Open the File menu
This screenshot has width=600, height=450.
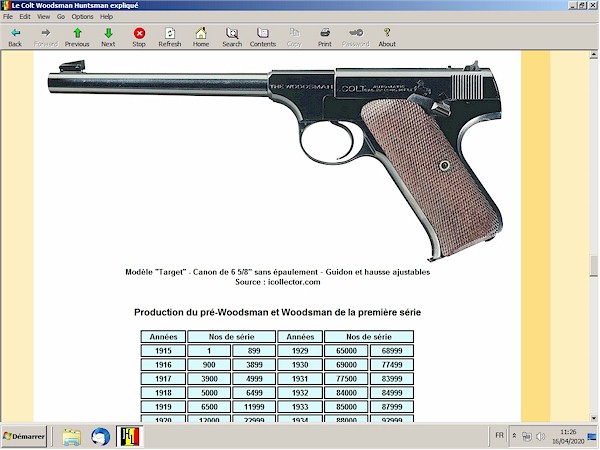pyautogui.click(x=8, y=16)
